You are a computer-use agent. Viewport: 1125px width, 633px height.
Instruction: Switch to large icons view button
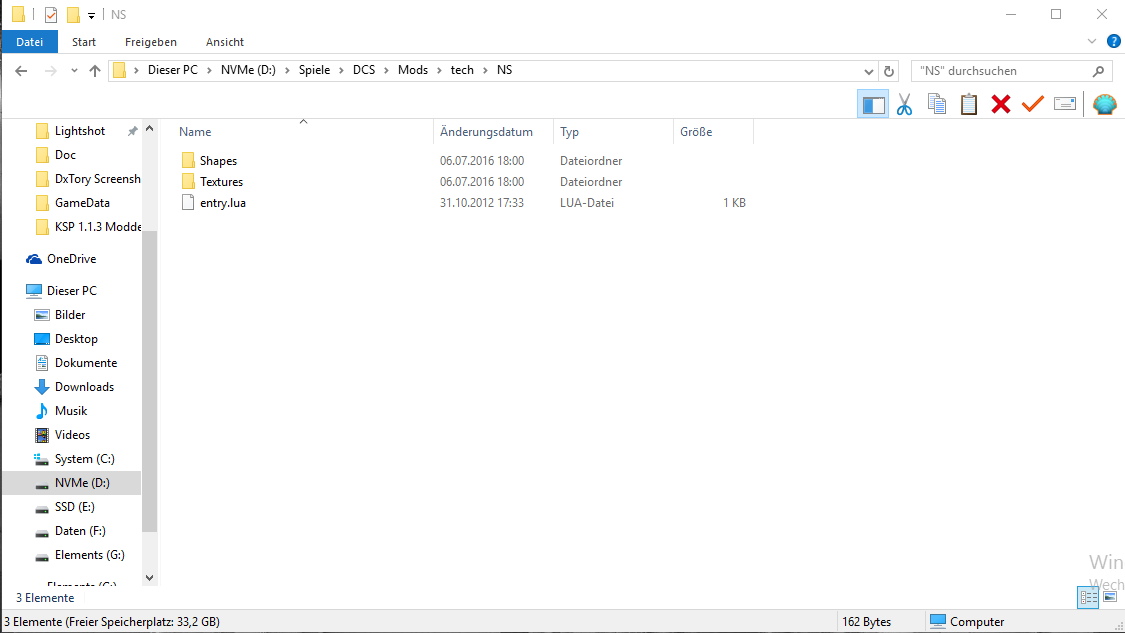[1110, 597]
